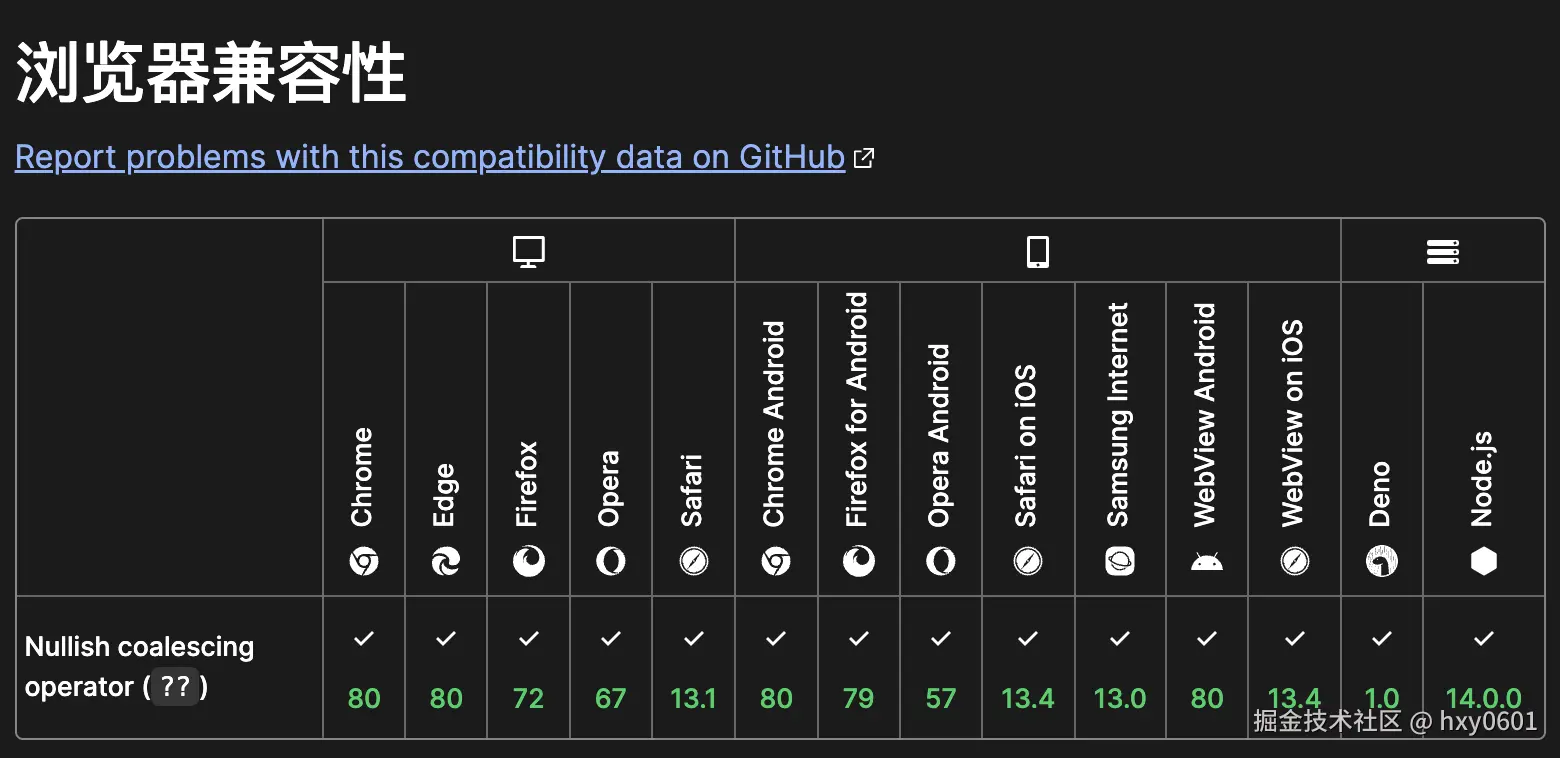Click the server platform icon header
The width and height of the screenshot is (1560, 758).
(1442, 251)
